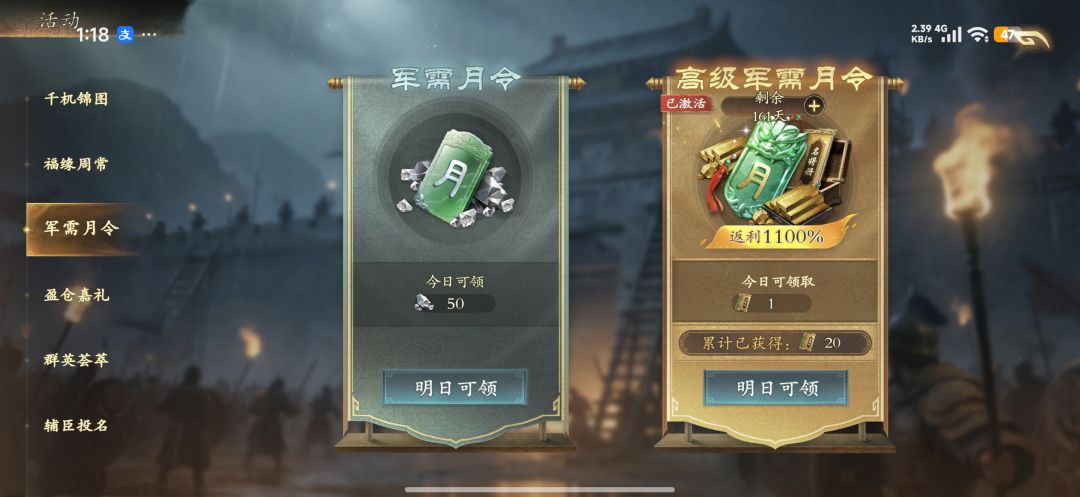This screenshot has height=497, width=1080.
Task: Tap the blue Alipay status bar icon
Action: pyautogui.click(x=125, y=34)
